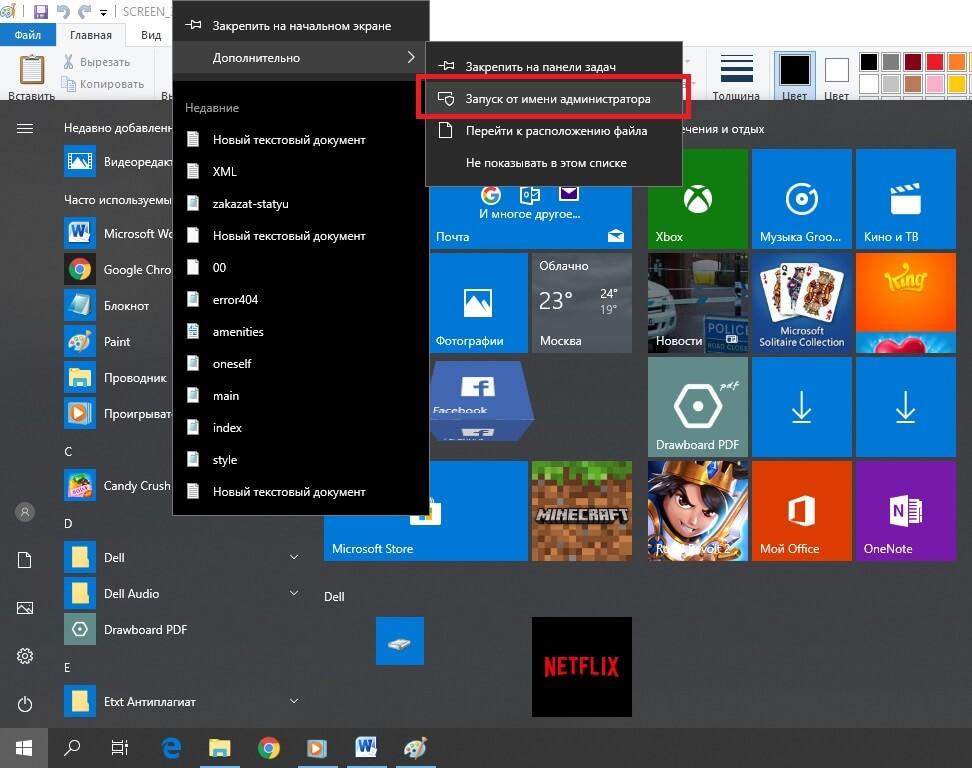Open Проводник from the app list

point(118,377)
